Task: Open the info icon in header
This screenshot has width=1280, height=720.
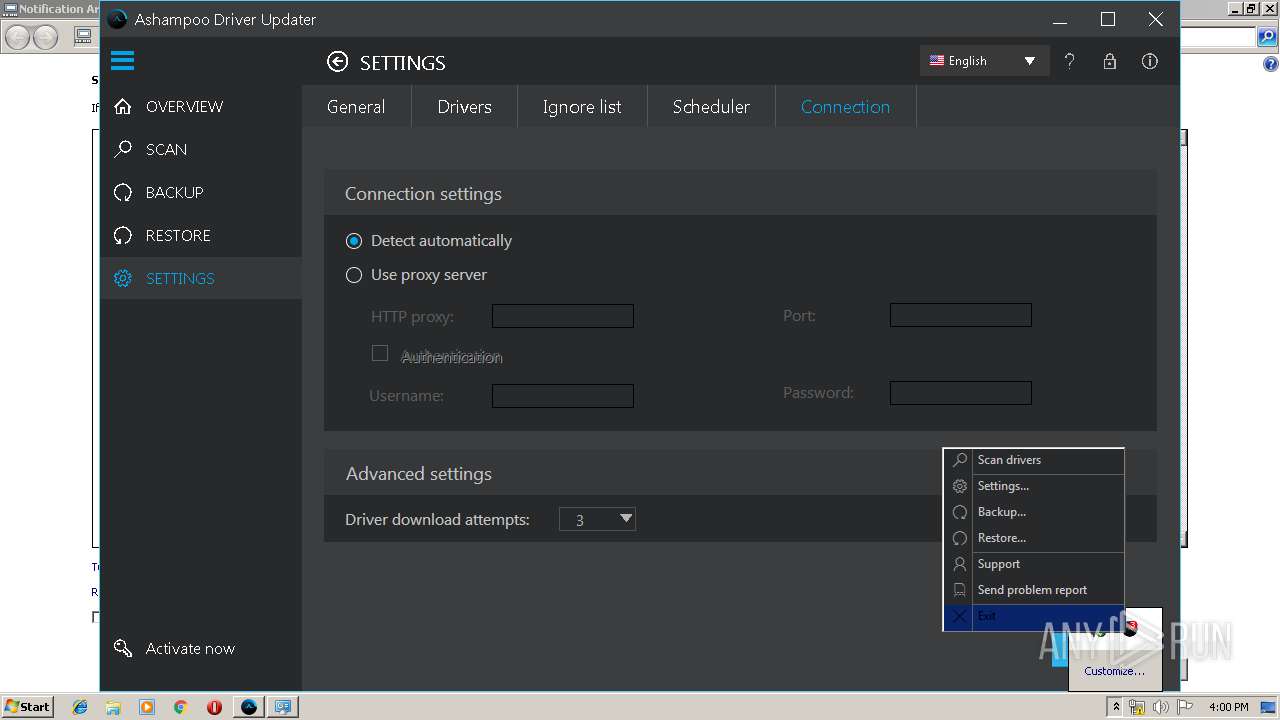Action: [x=1150, y=61]
